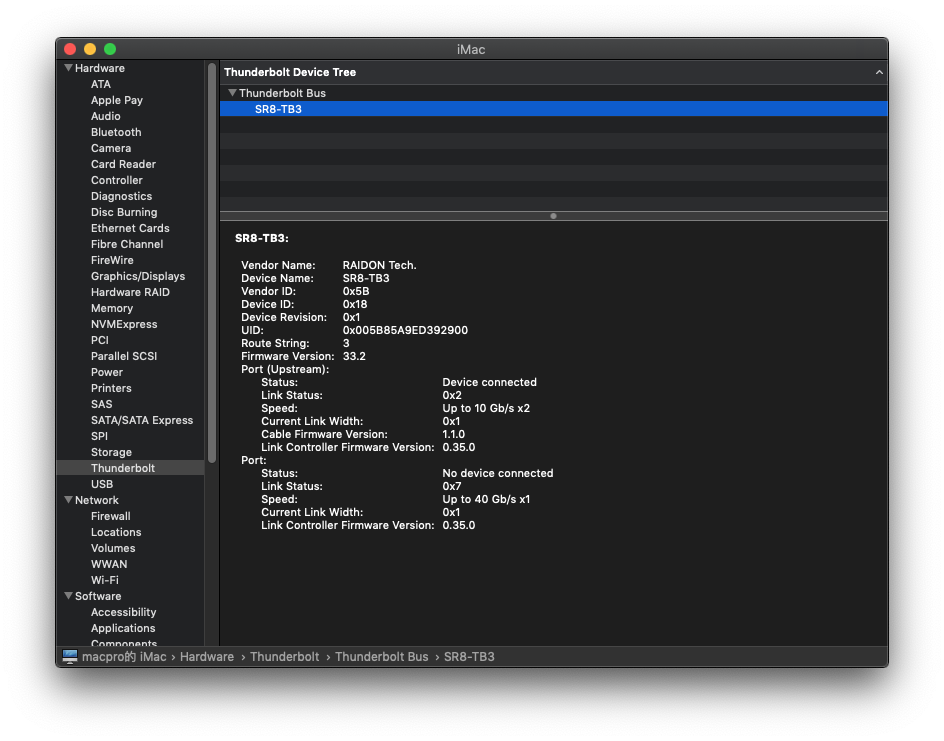Open the Storage hardware entry
The height and width of the screenshot is (741, 944).
(x=111, y=452)
